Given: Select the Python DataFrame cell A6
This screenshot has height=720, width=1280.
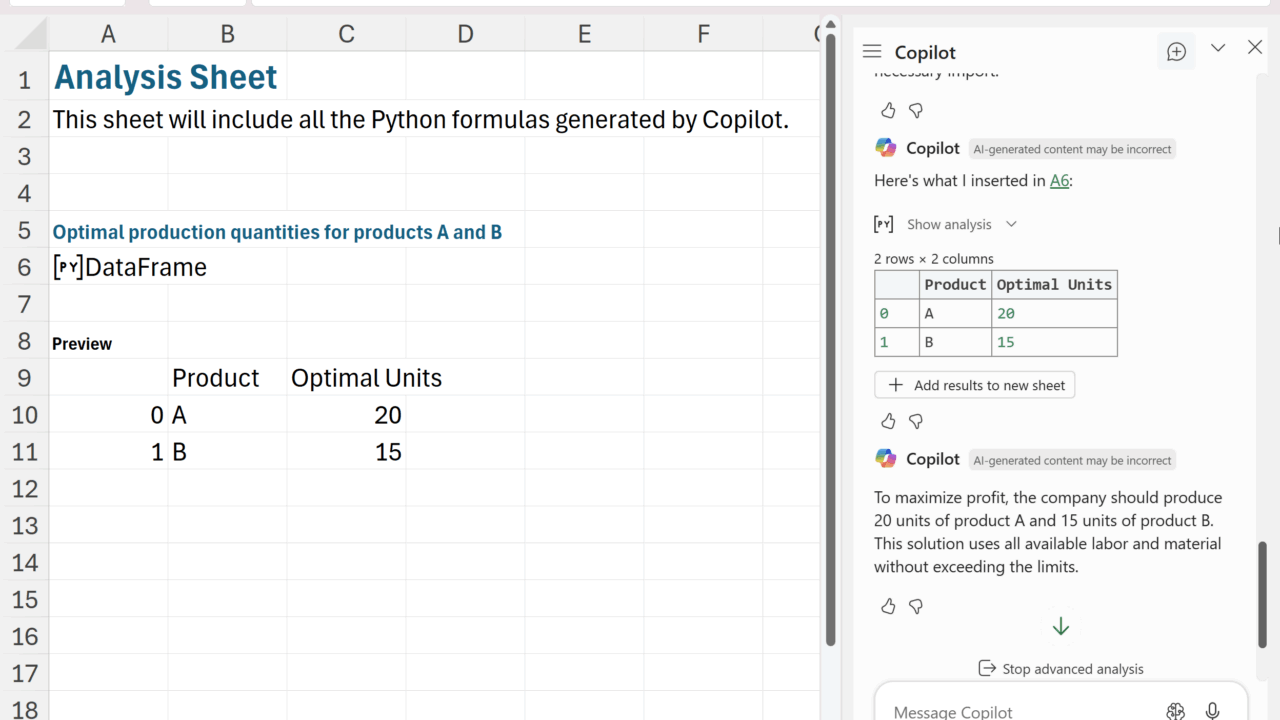Looking at the screenshot, I should coord(108,267).
